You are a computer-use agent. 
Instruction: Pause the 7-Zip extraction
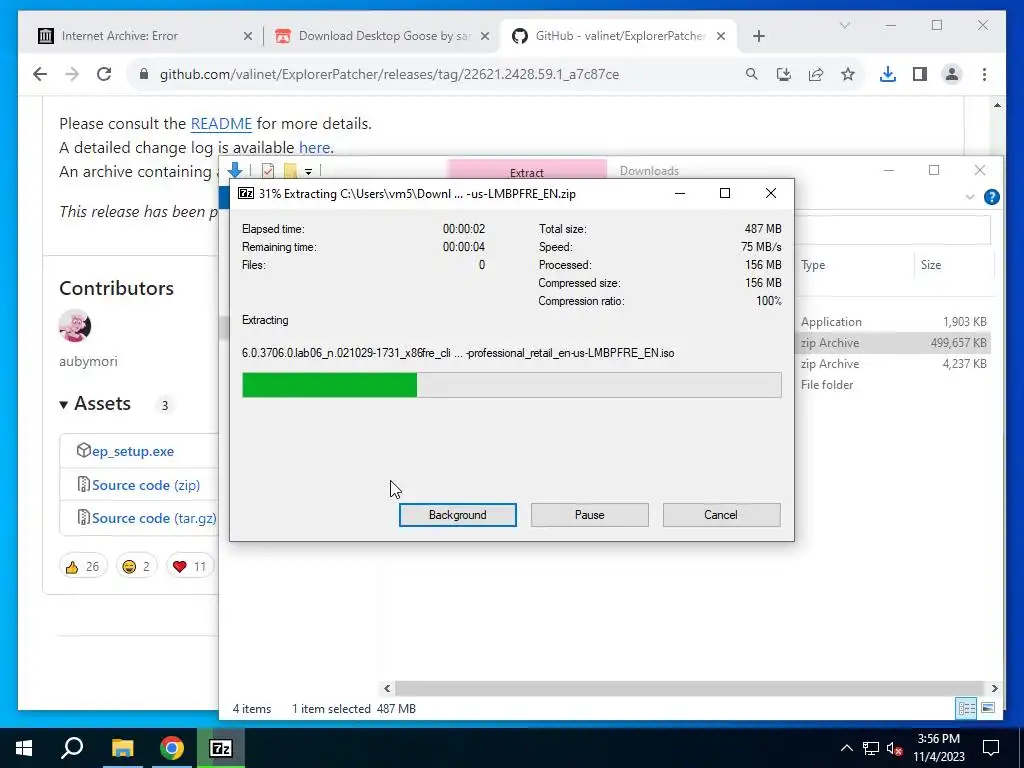click(x=589, y=515)
